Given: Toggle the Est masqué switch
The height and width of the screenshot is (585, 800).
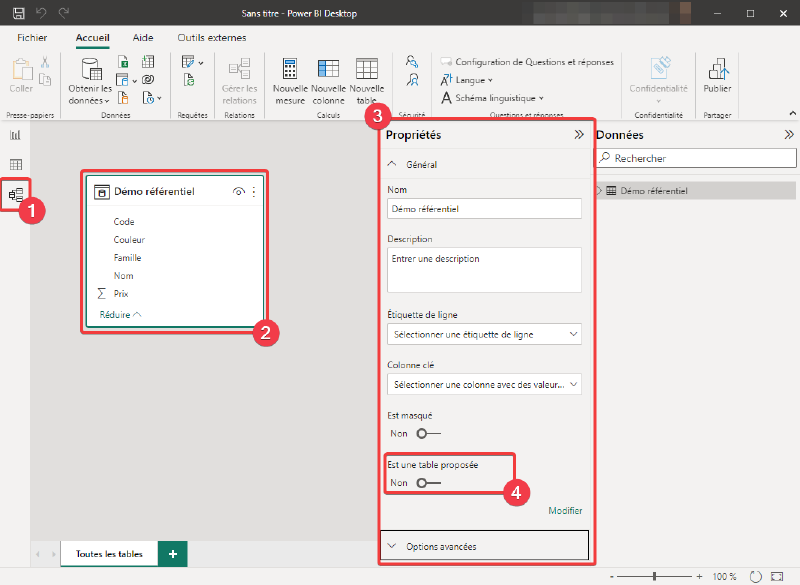Looking at the screenshot, I should [x=429, y=434].
